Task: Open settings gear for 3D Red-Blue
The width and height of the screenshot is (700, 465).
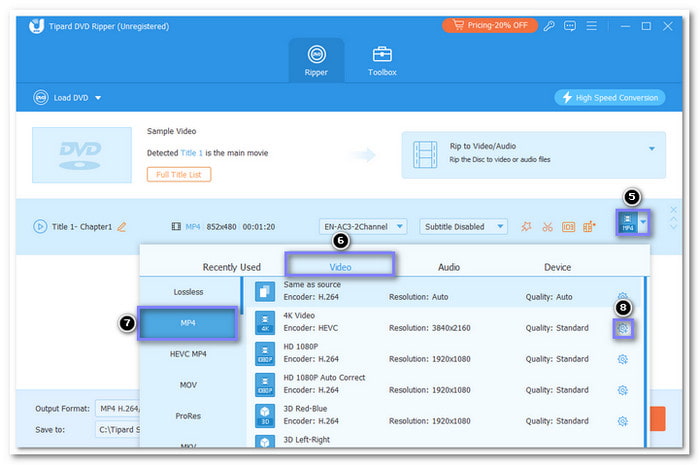Action: (623, 421)
